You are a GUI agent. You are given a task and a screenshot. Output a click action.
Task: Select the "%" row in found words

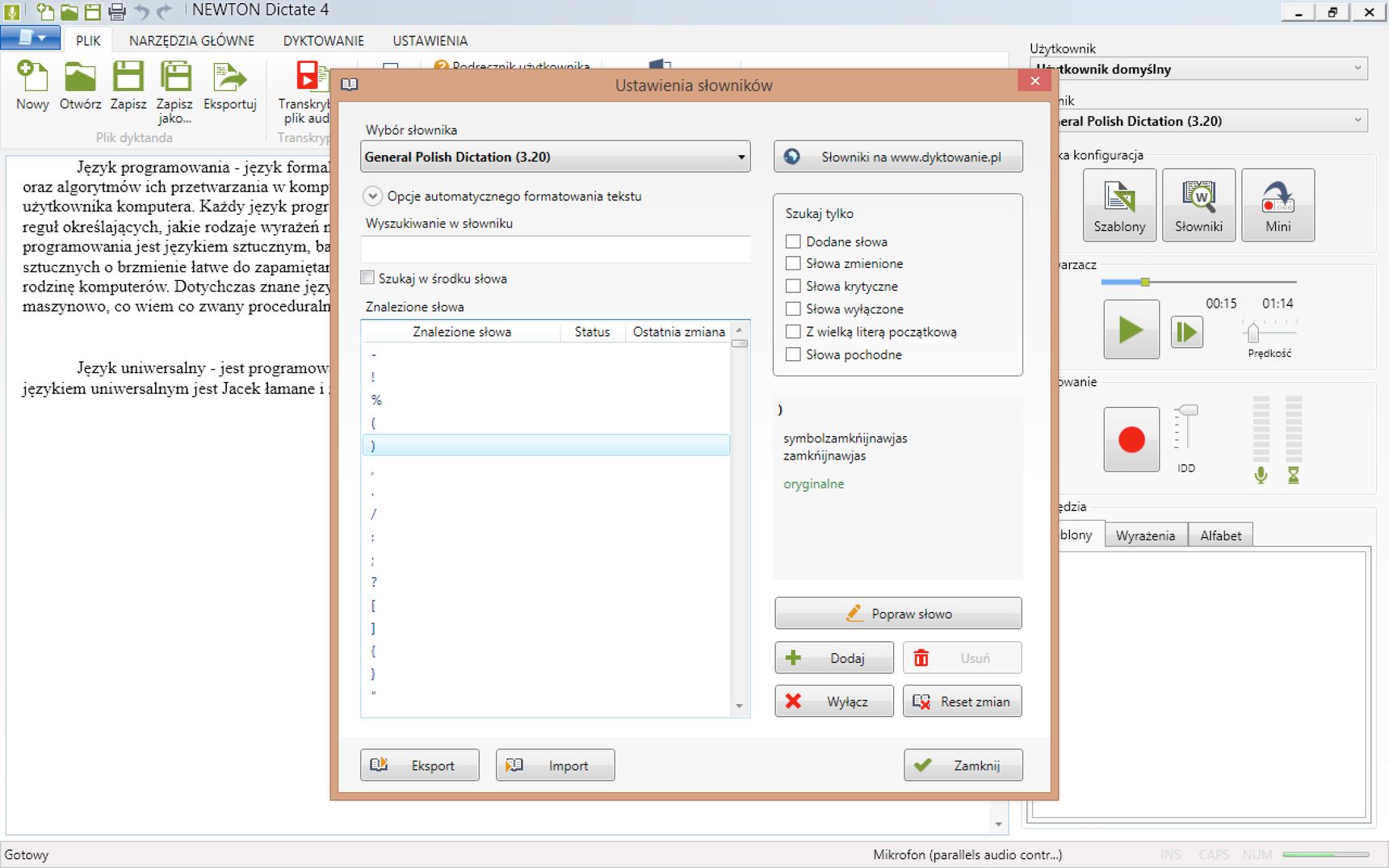click(x=546, y=400)
